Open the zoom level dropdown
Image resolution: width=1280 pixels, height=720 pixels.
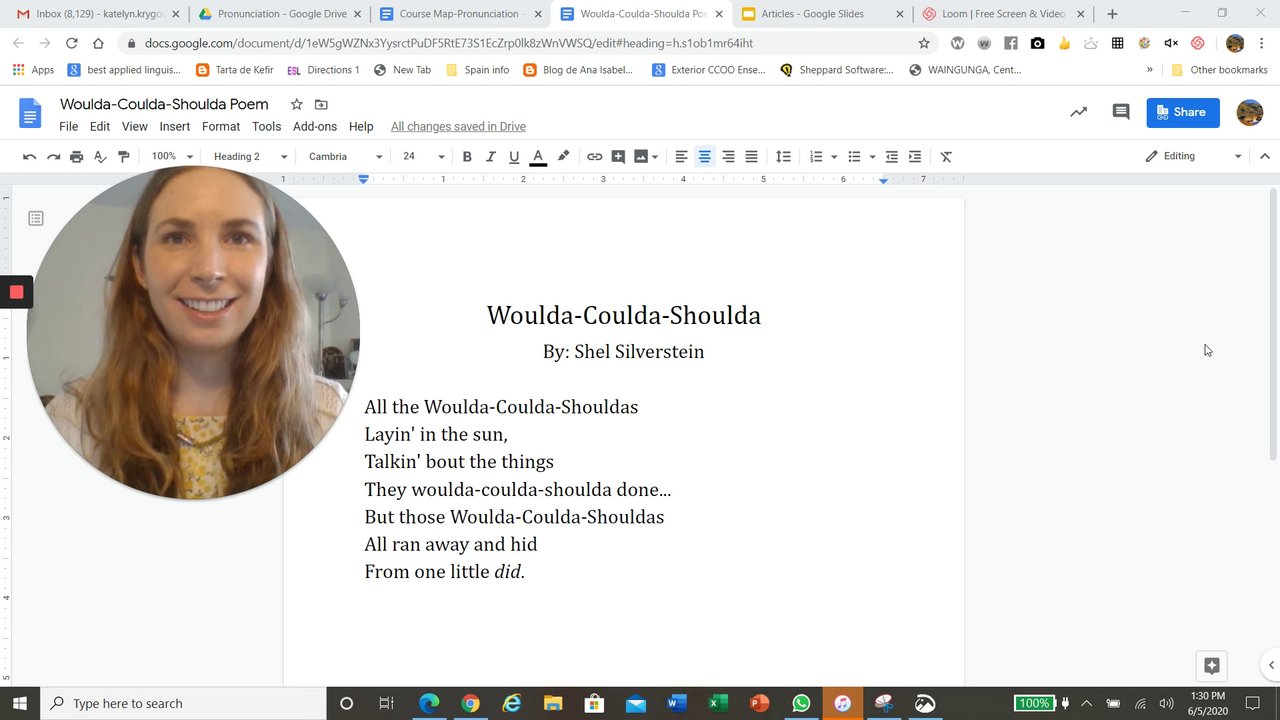(172, 156)
